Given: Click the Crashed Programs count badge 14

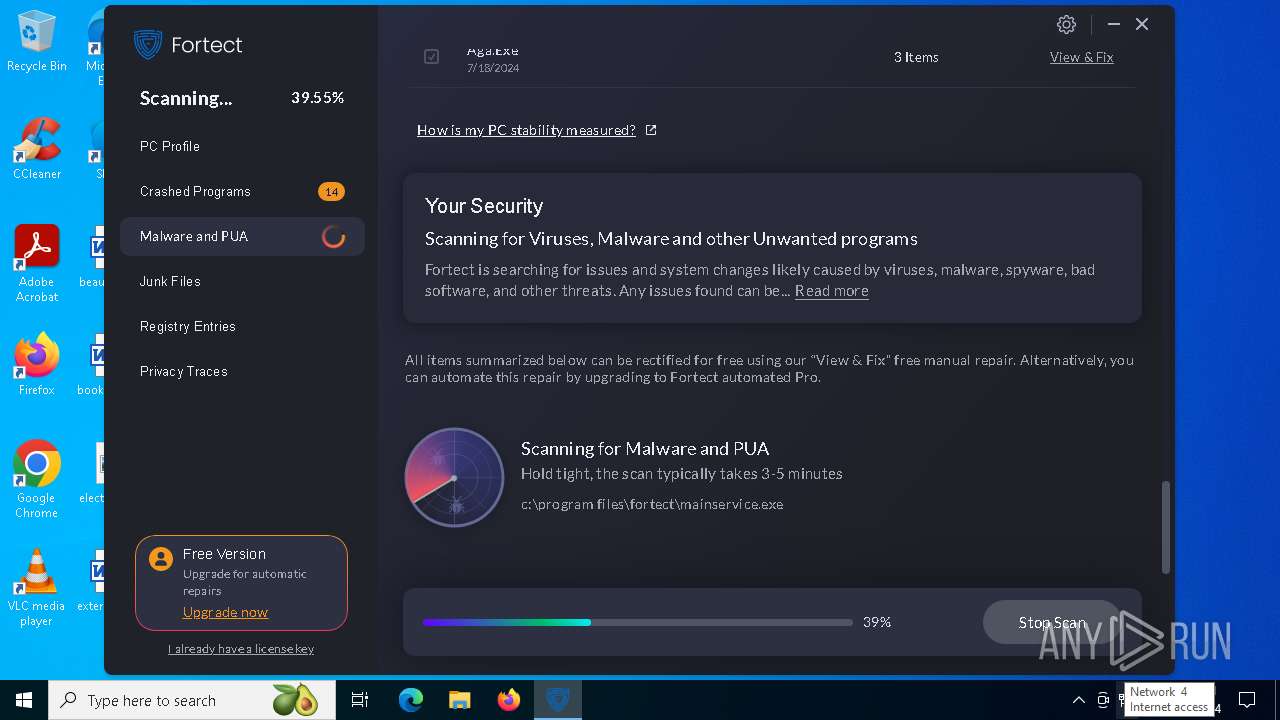Looking at the screenshot, I should tap(331, 191).
